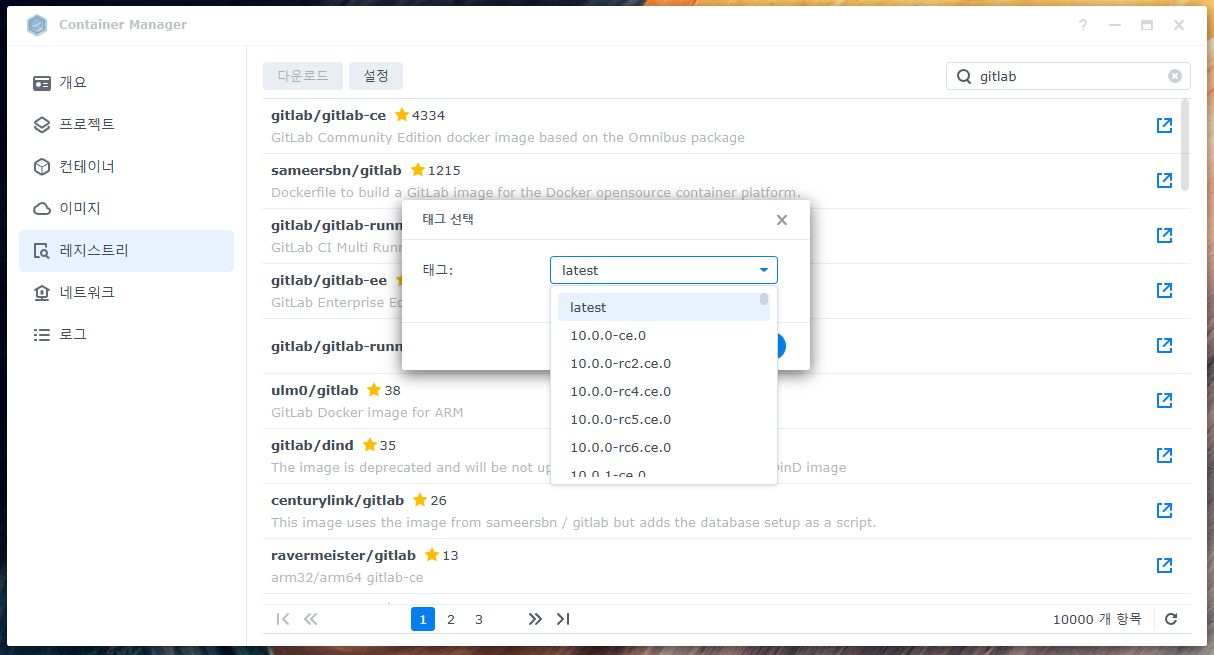The width and height of the screenshot is (1214, 655).
Task: Open external link for ulm0/gitlab
Action: pyautogui.click(x=1164, y=400)
